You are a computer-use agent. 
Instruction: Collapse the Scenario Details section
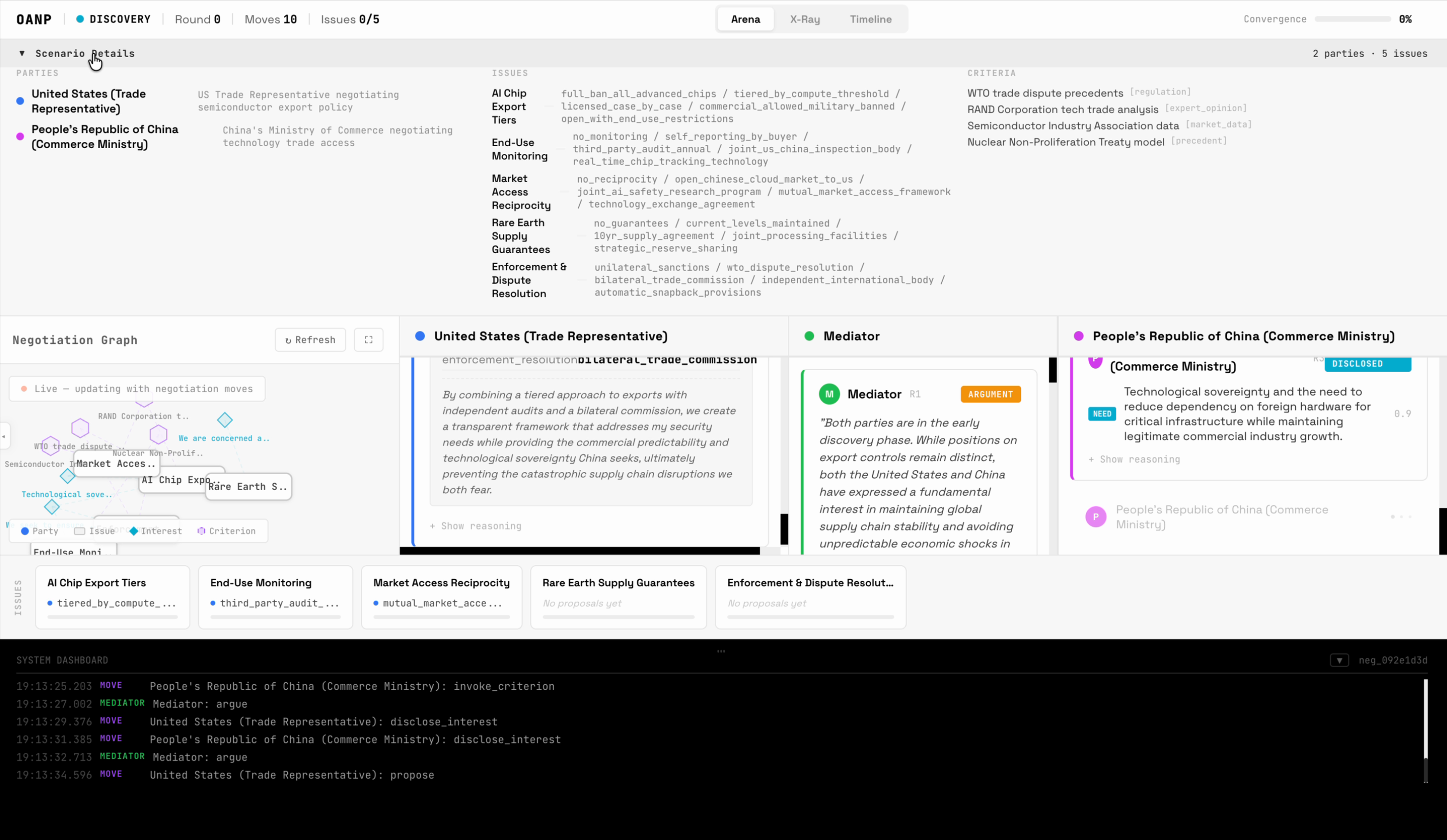click(22, 53)
